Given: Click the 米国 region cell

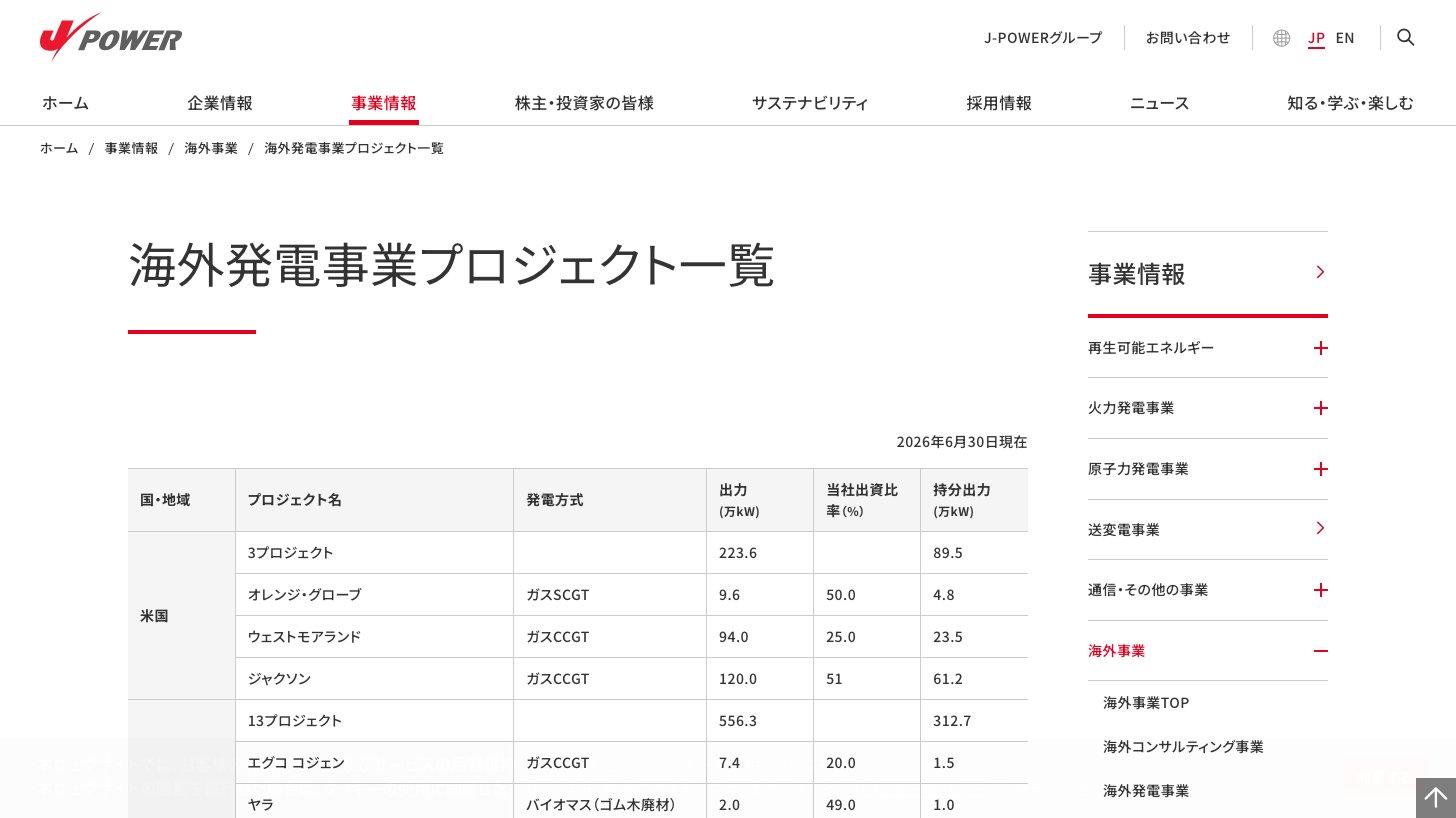Looking at the screenshot, I should pyautogui.click(x=182, y=616).
